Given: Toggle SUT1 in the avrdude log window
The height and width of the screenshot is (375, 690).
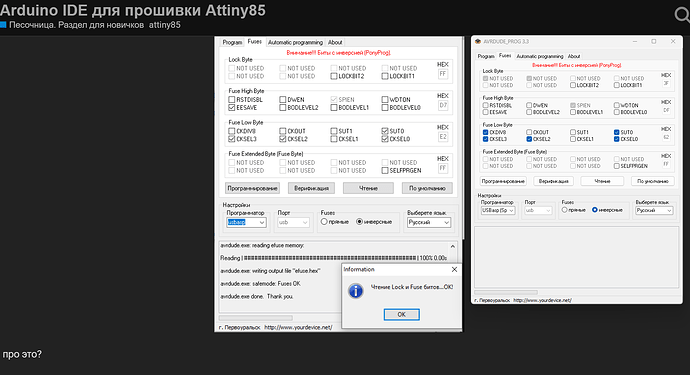Looking at the screenshot, I should (x=334, y=131).
